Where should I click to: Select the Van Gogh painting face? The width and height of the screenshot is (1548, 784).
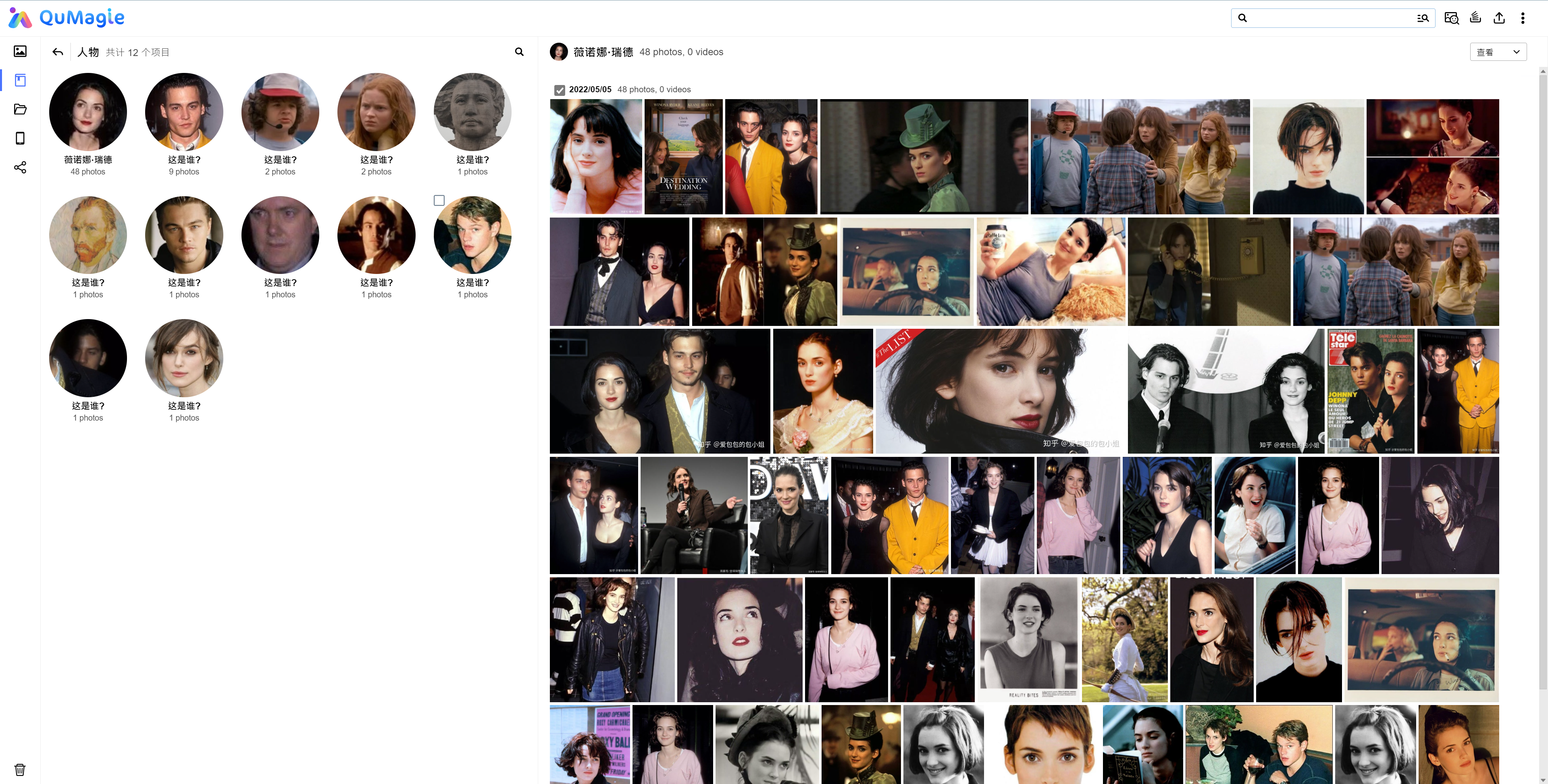coord(88,235)
